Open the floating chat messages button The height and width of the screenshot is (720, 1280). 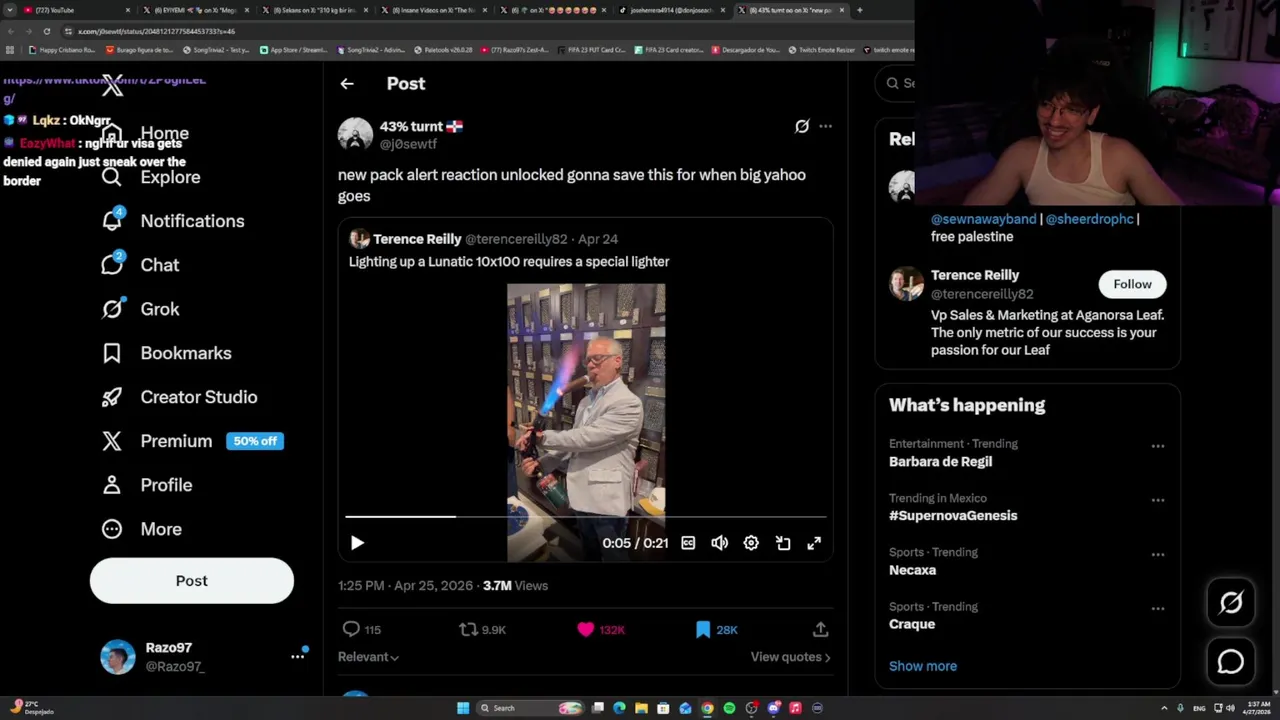tap(1231, 661)
